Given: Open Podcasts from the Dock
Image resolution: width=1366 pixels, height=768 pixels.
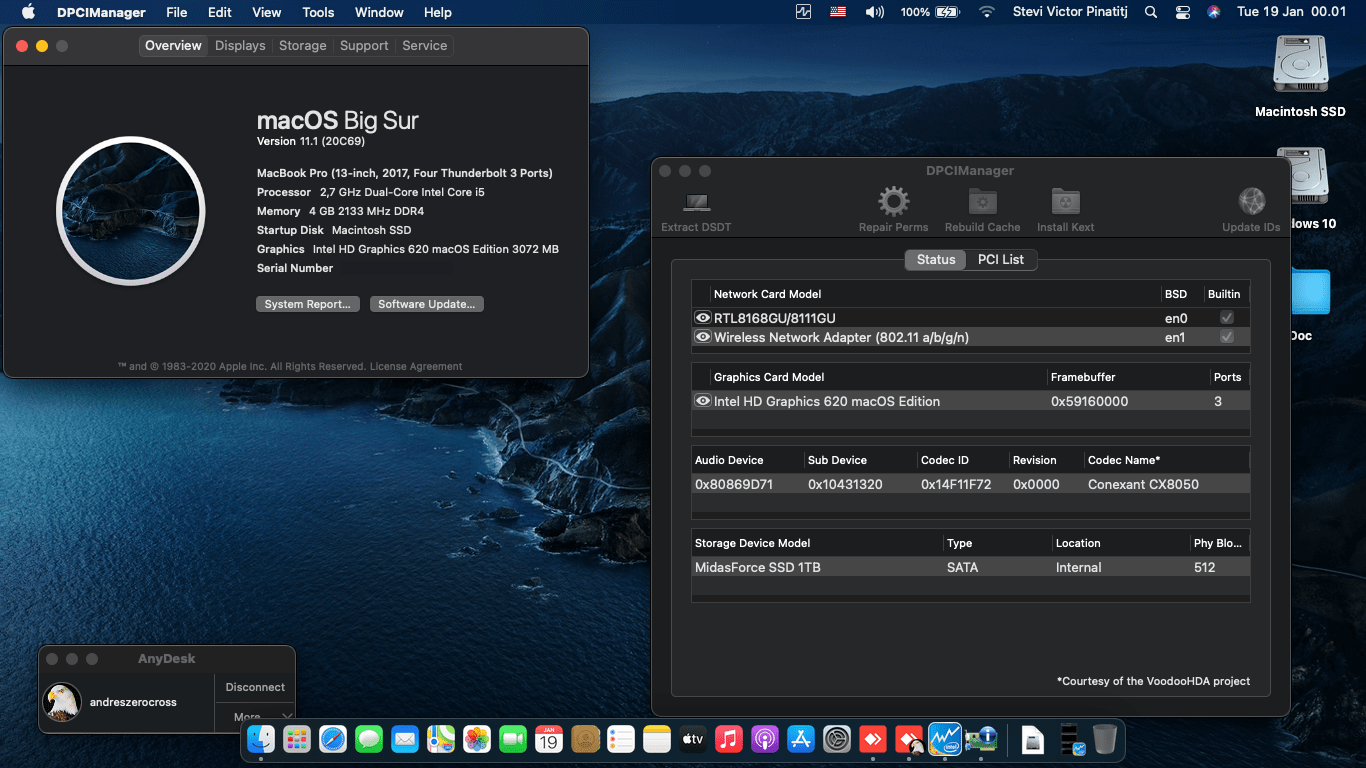Looking at the screenshot, I should [765, 739].
